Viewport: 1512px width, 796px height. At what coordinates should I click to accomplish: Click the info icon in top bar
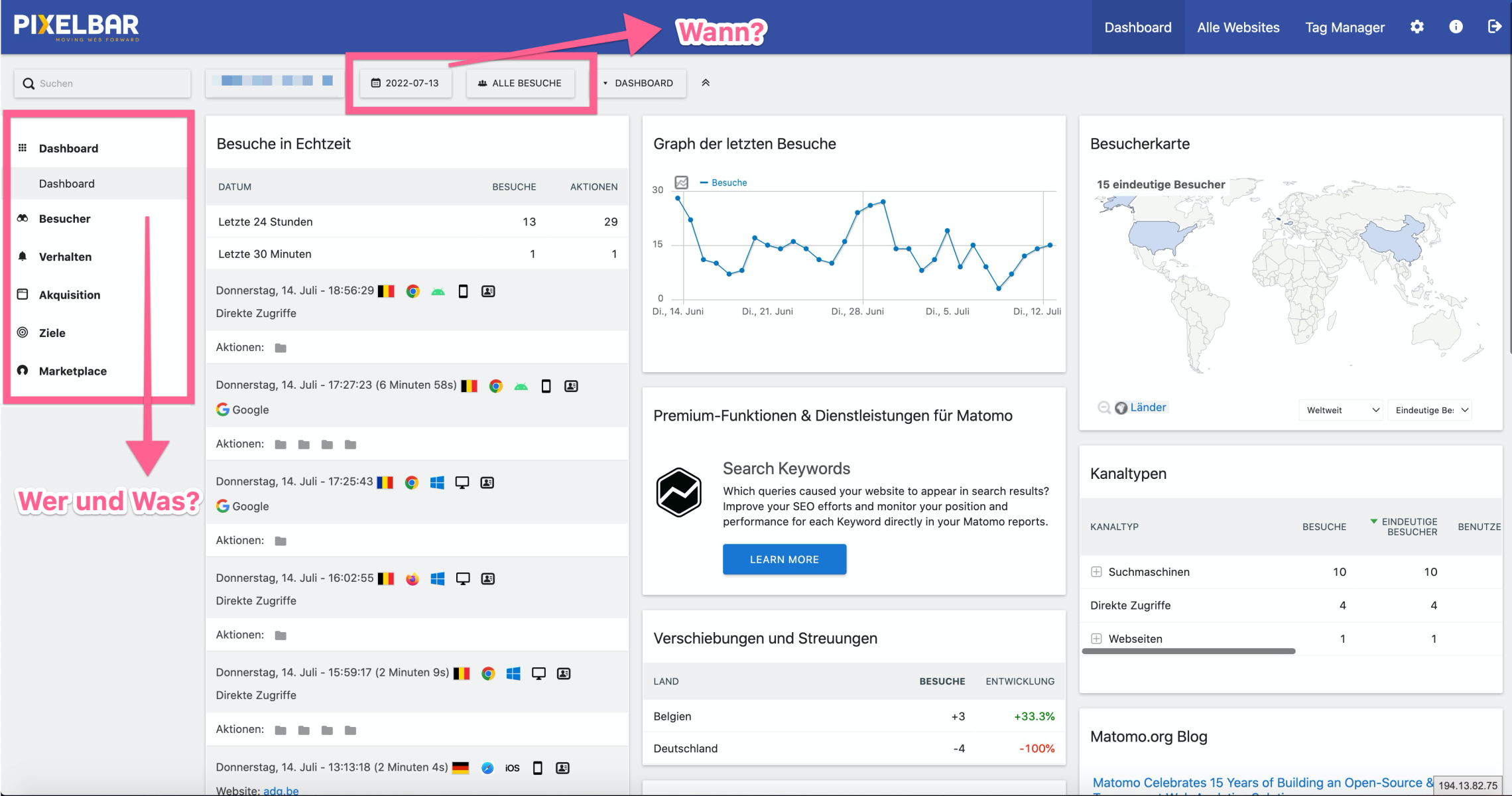(x=1456, y=27)
